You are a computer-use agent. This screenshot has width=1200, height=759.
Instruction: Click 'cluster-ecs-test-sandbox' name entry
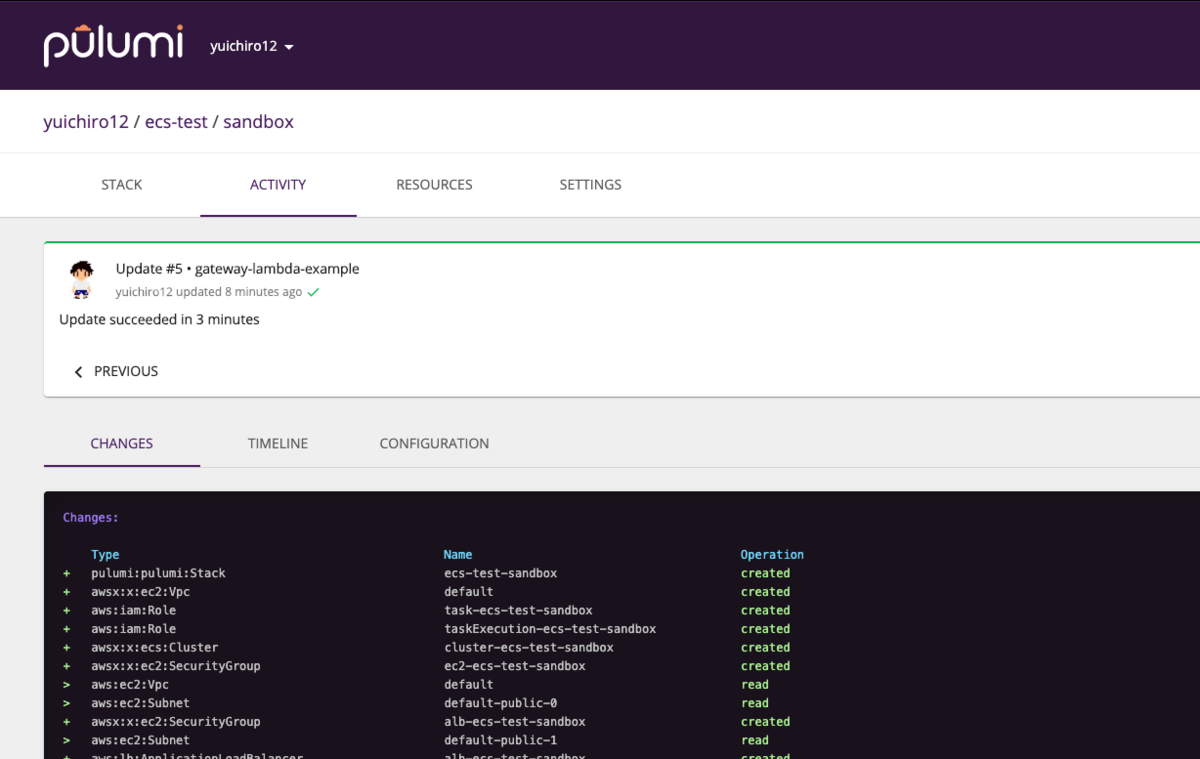[x=529, y=648]
